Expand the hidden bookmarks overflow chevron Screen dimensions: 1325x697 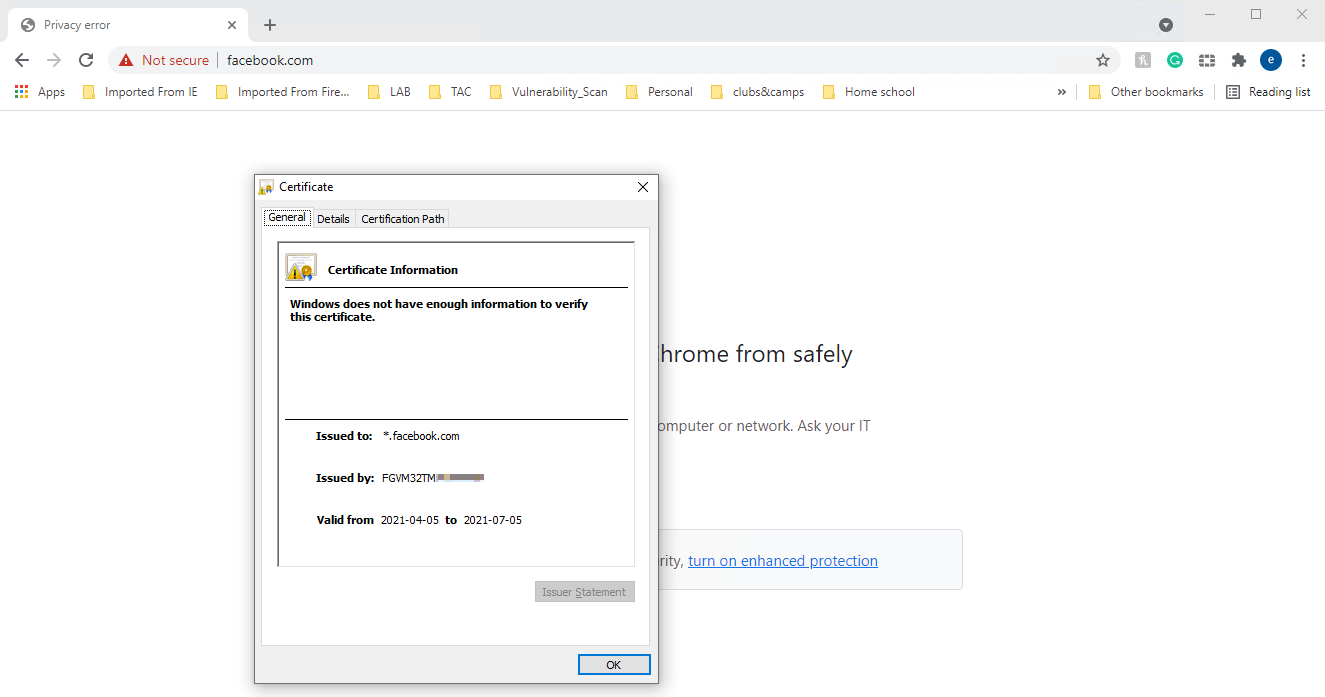(1061, 91)
